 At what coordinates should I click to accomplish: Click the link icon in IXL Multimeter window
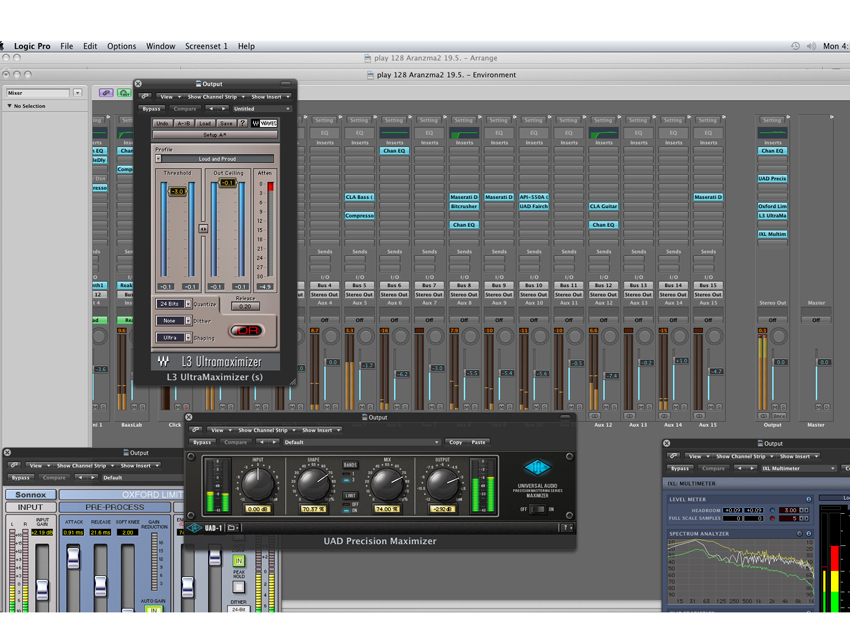(674, 456)
